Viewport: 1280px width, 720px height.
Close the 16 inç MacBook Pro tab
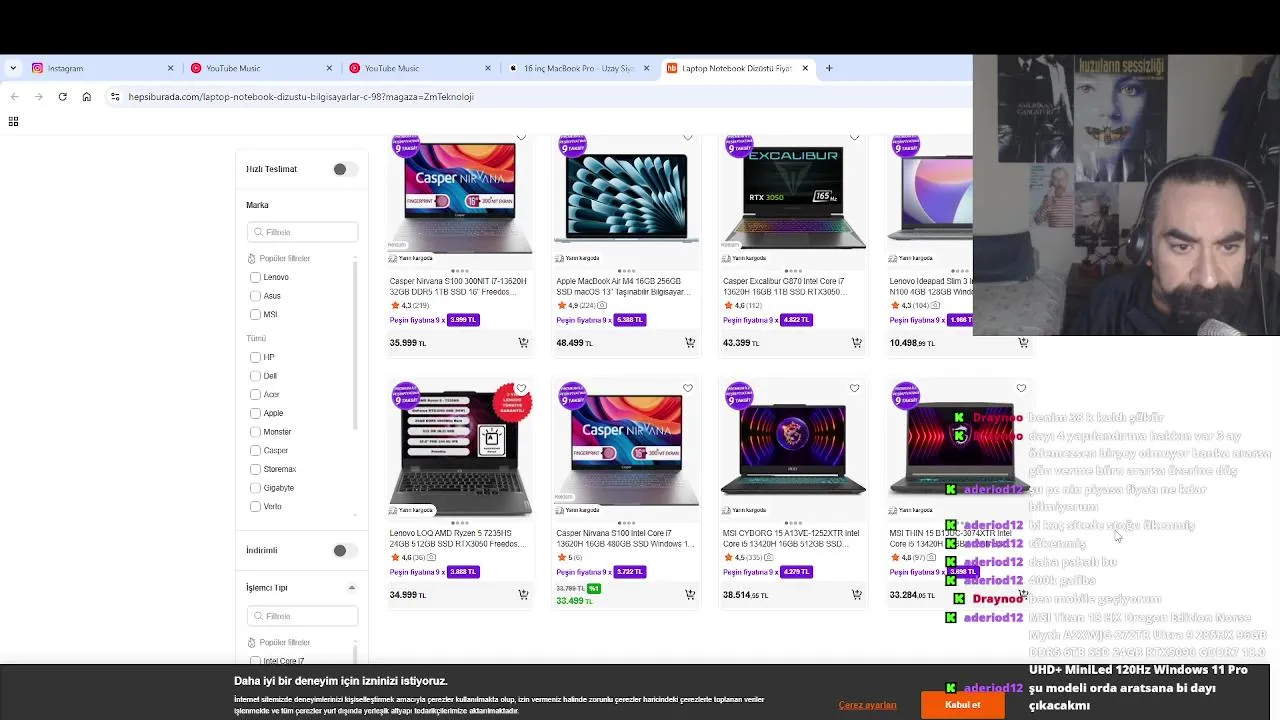pyautogui.click(x=646, y=68)
